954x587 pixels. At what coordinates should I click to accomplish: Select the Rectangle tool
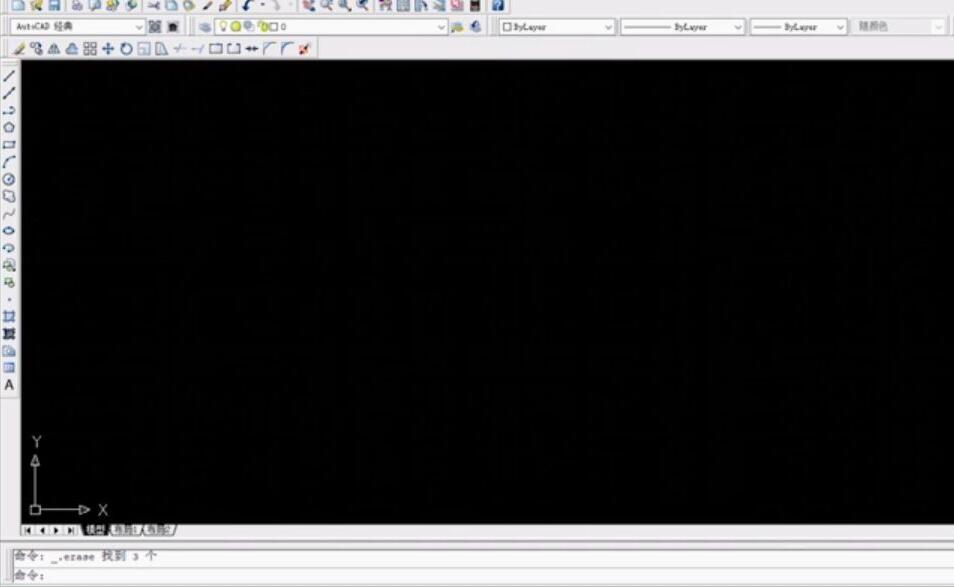[x=9, y=145]
